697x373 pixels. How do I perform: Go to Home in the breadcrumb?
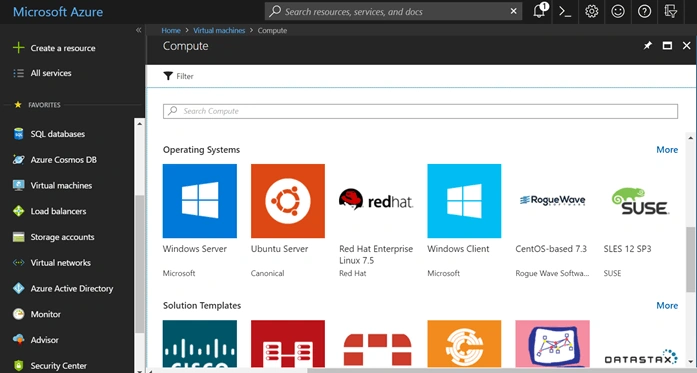coord(171,30)
